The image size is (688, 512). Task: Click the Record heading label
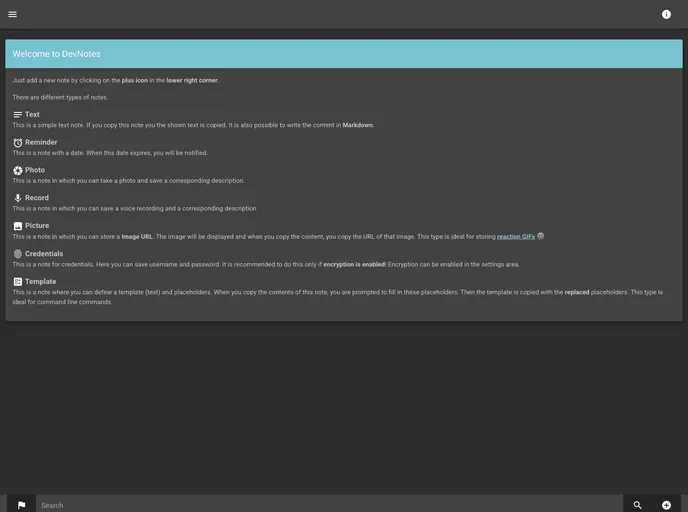37,198
